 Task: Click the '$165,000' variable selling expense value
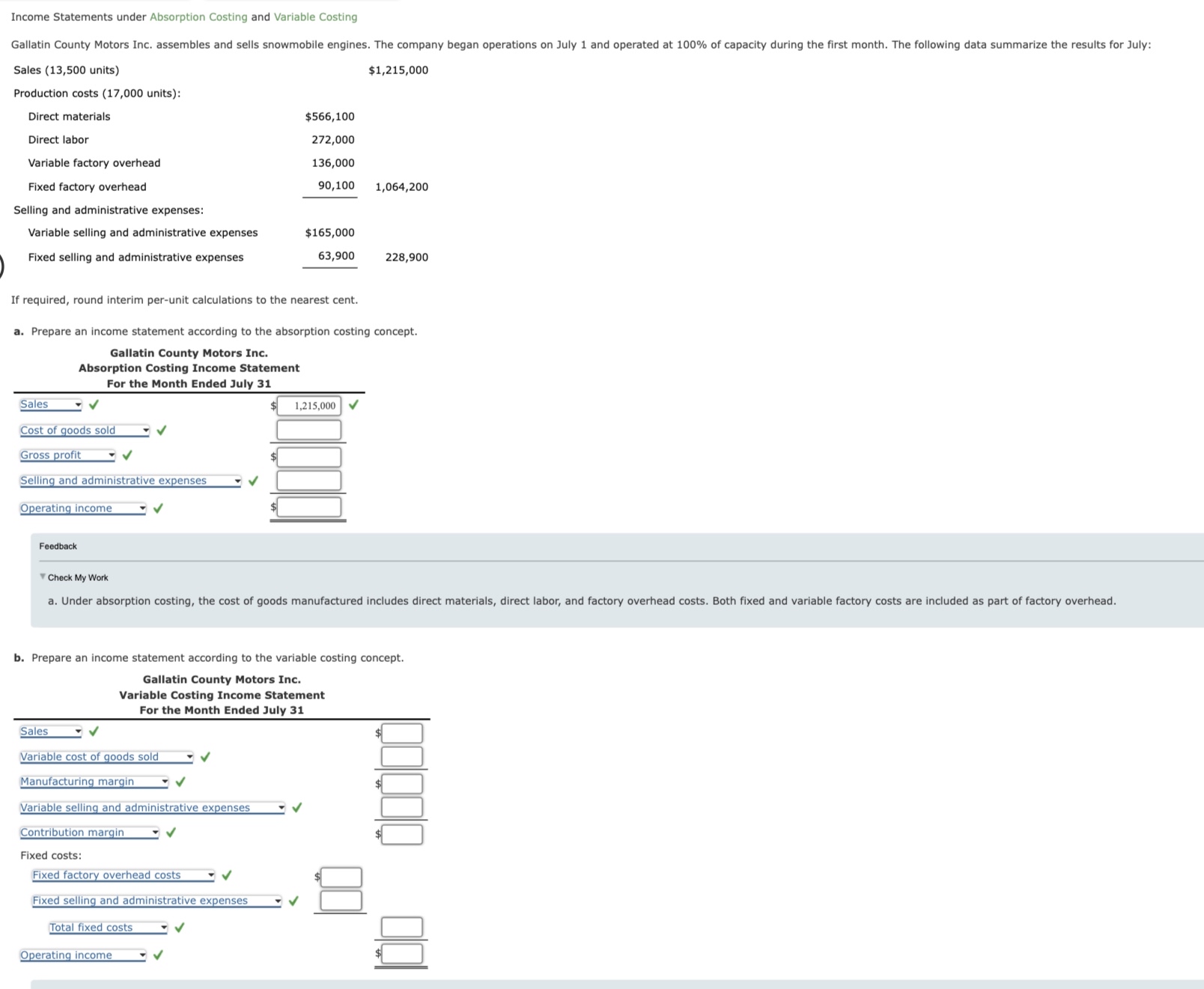tap(330, 233)
